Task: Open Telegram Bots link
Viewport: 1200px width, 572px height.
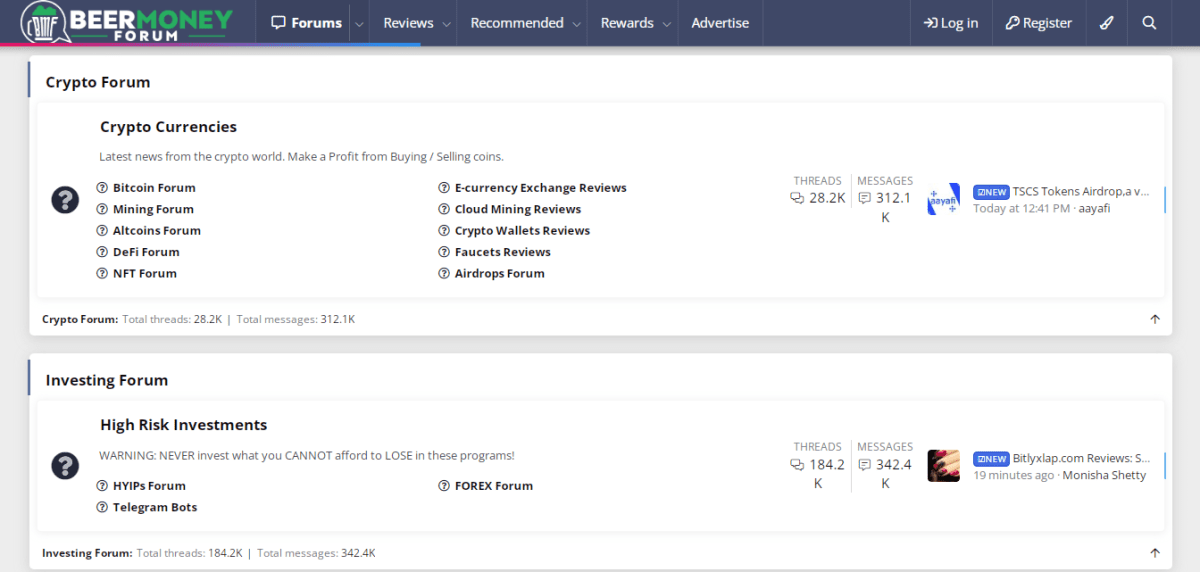Action: [155, 507]
